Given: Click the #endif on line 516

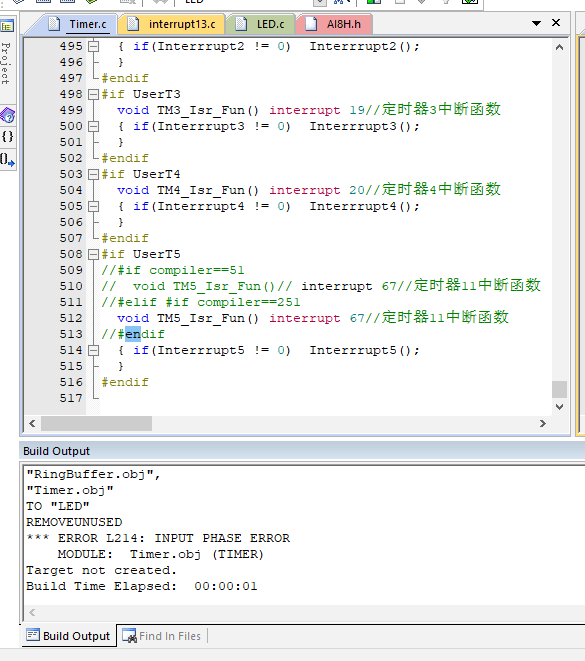Looking at the screenshot, I should click(125, 382).
